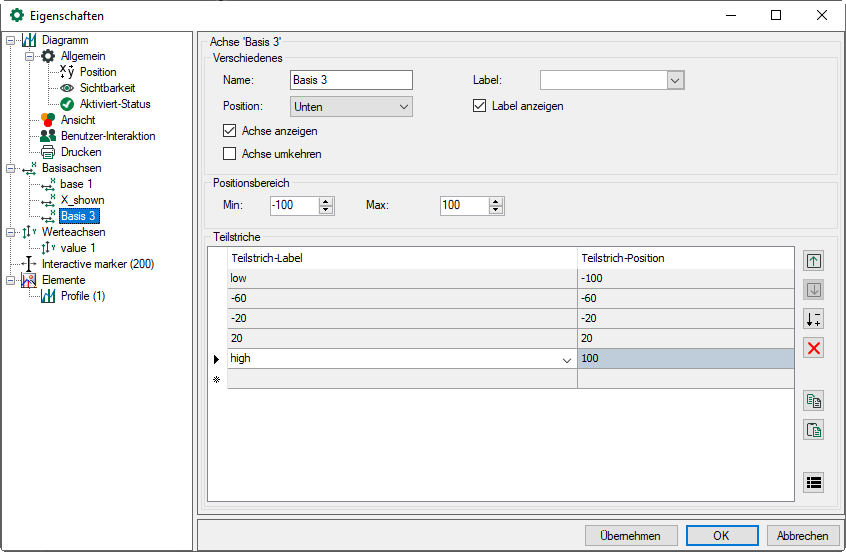This screenshot has height=552, width=846.
Task: Click the move tick row up icon
Action: [814, 261]
